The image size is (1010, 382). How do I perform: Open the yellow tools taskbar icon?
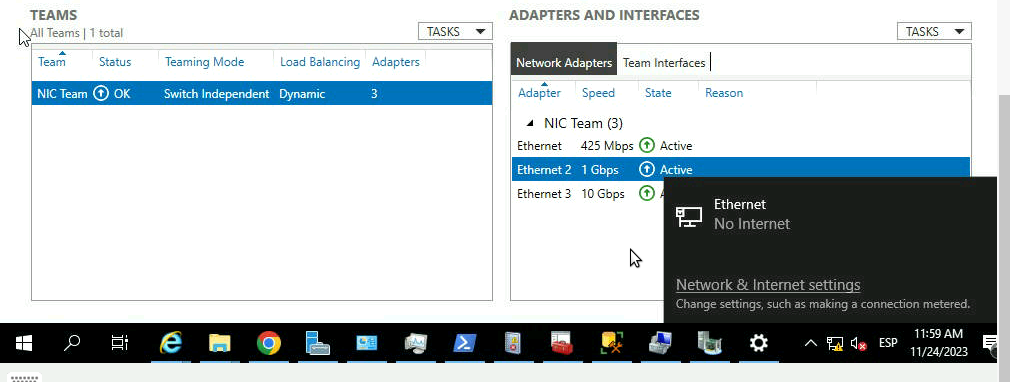click(611, 343)
